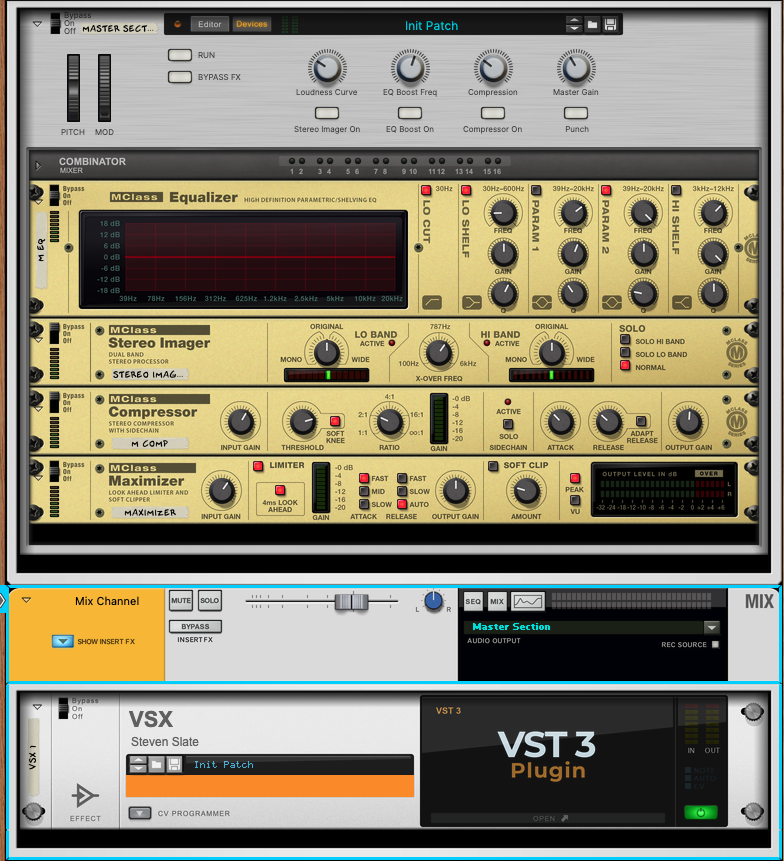784x861 pixels.
Task: Toggle the PARAM 2 enable LED
Action: tap(606, 191)
